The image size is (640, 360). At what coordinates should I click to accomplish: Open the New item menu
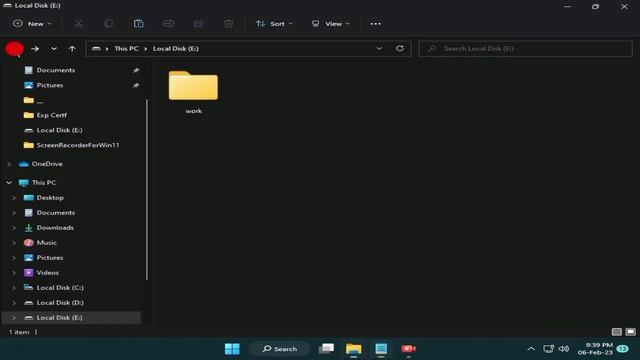32,24
